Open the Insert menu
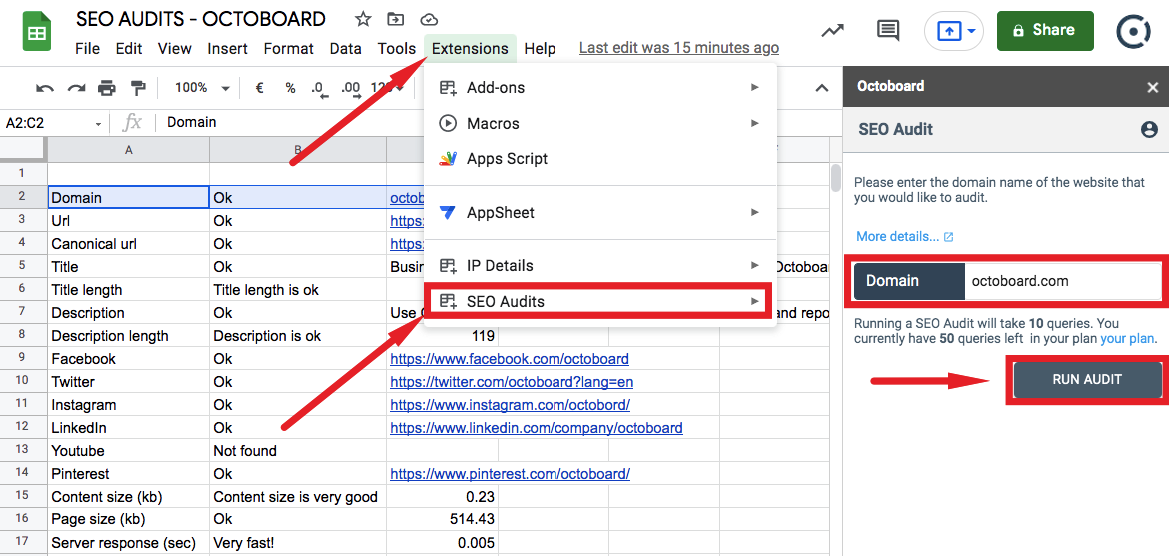This screenshot has width=1169, height=556. click(x=227, y=48)
